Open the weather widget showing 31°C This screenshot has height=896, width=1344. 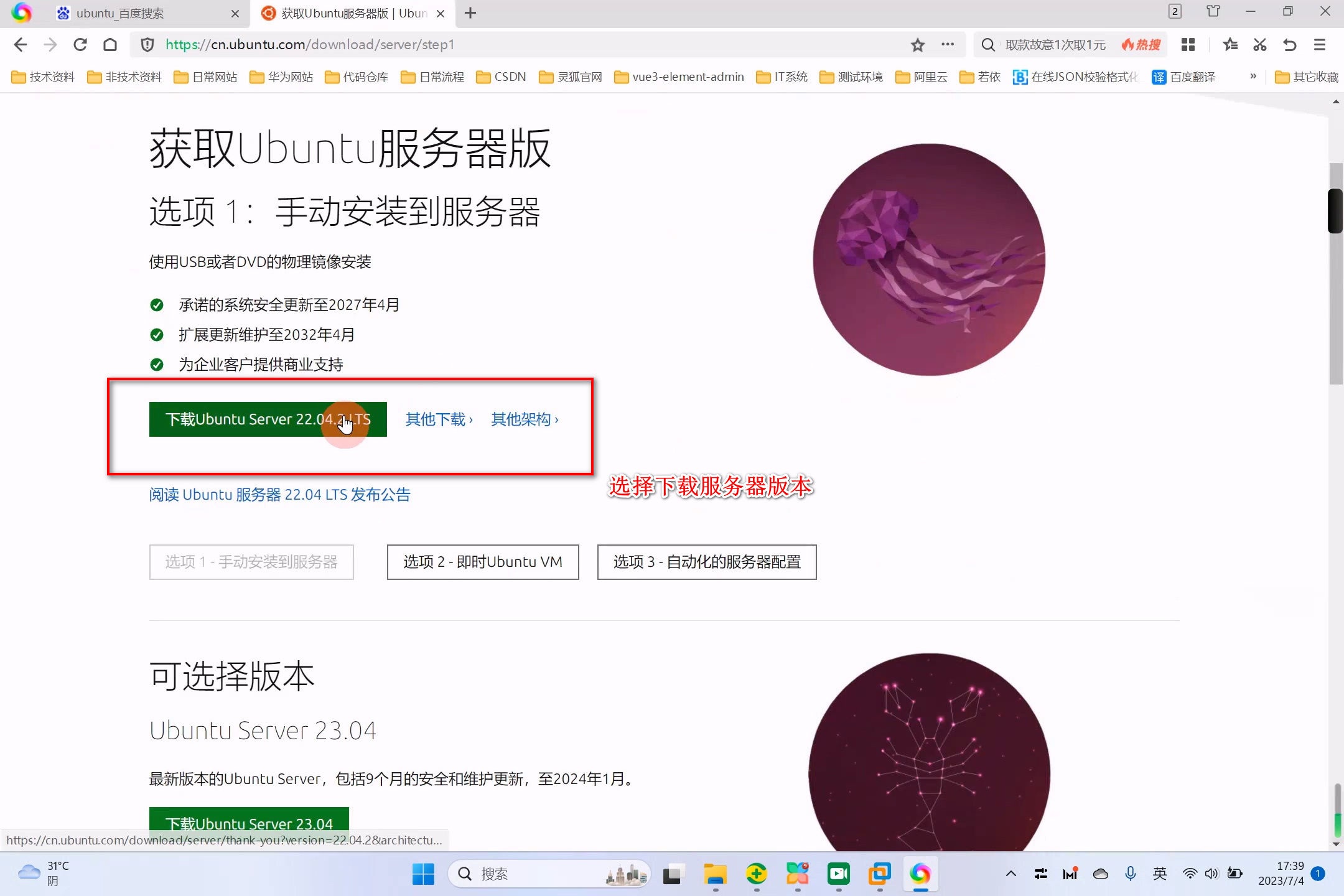pyautogui.click(x=44, y=874)
